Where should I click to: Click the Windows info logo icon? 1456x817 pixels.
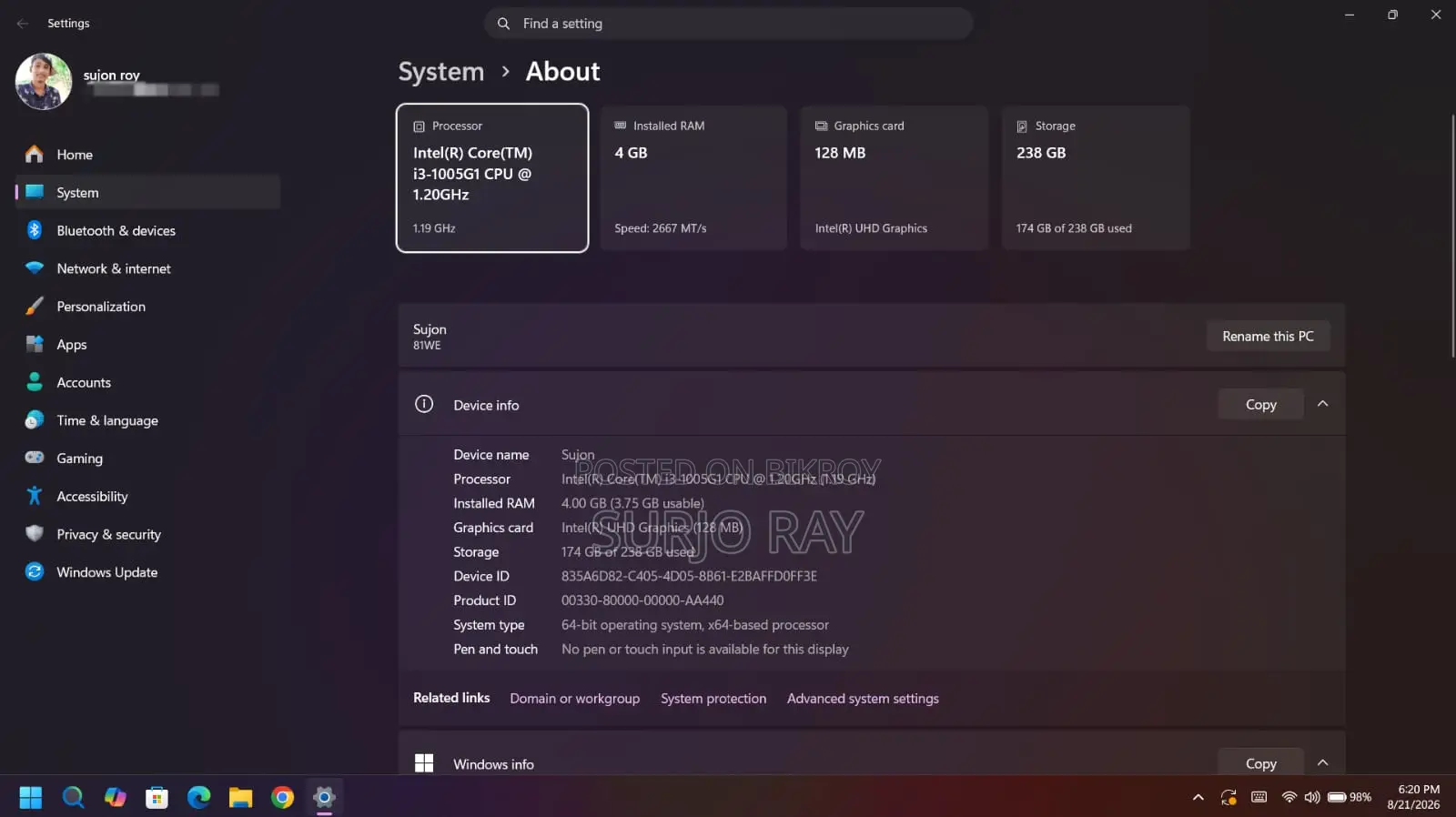click(424, 763)
